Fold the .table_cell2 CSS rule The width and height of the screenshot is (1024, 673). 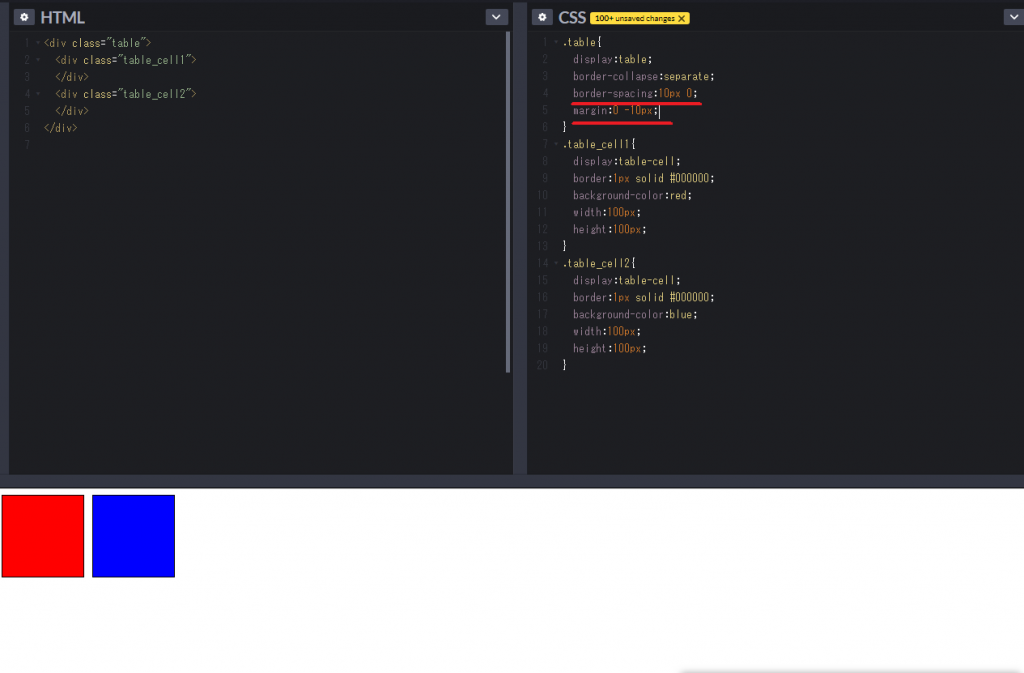point(556,263)
